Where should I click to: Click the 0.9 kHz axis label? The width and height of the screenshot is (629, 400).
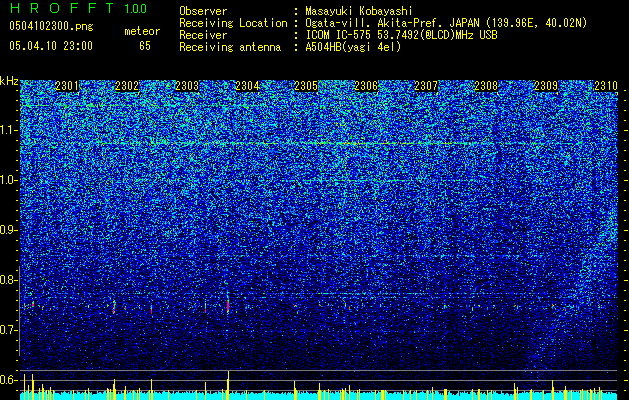pos(9,230)
